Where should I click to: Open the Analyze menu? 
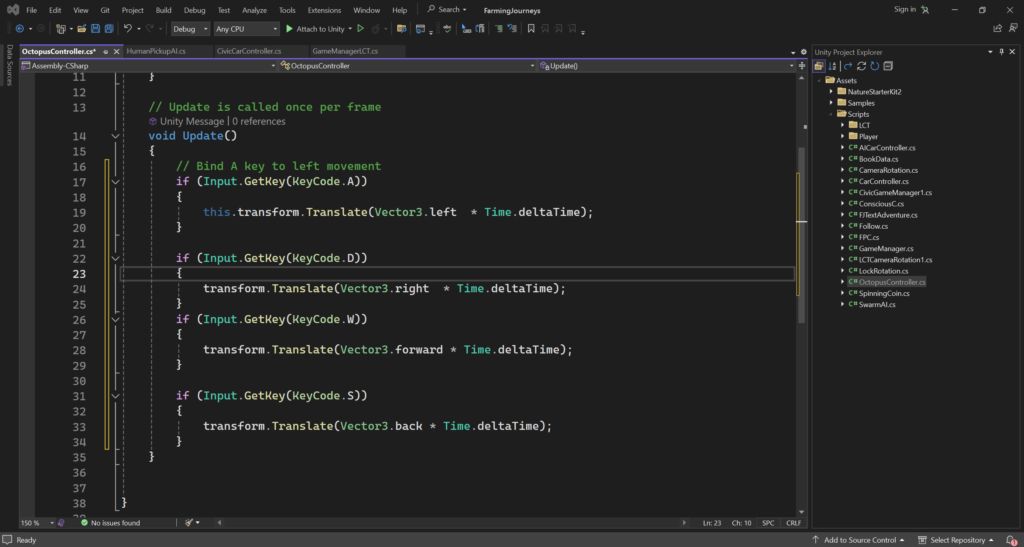point(254,10)
